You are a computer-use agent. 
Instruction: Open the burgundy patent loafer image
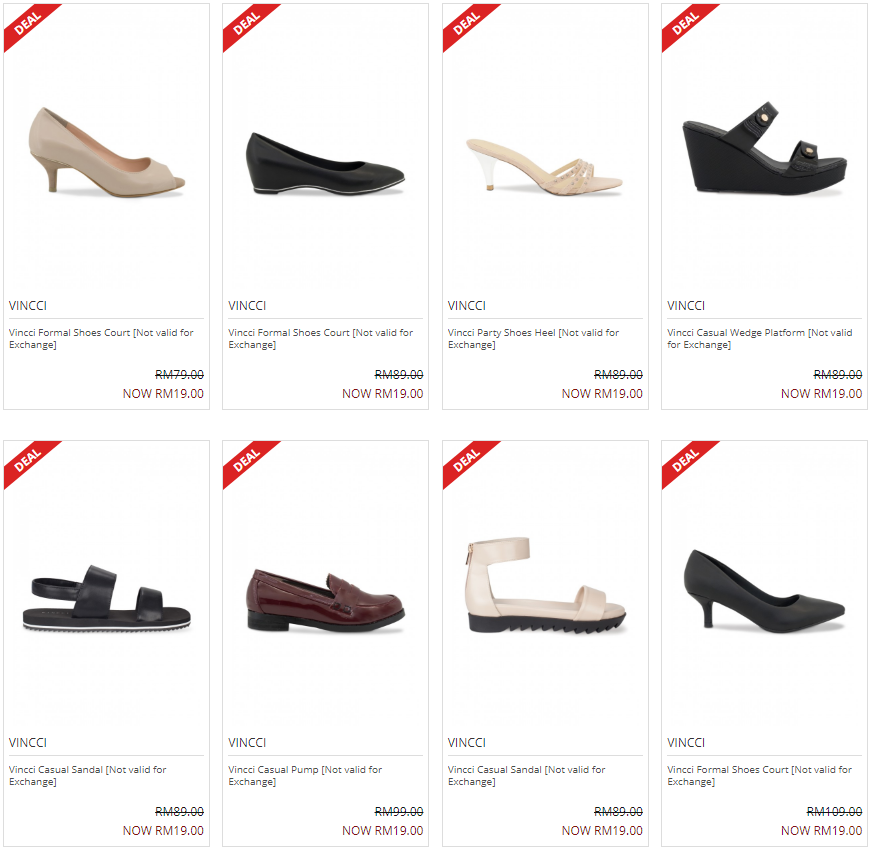tap(325, 601)
